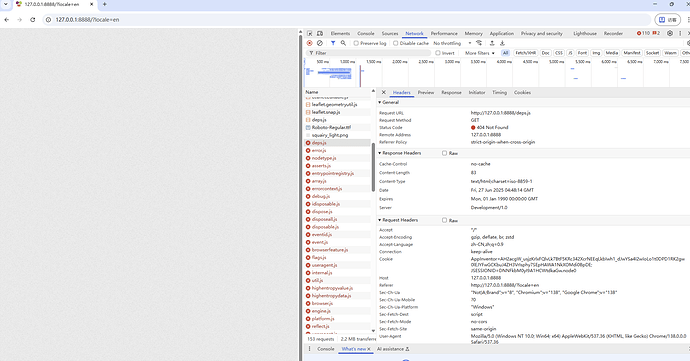690x361 pixels.
Task: Click the forward navigation arrow
Action: pyautogui.click(x=19, y=20)
